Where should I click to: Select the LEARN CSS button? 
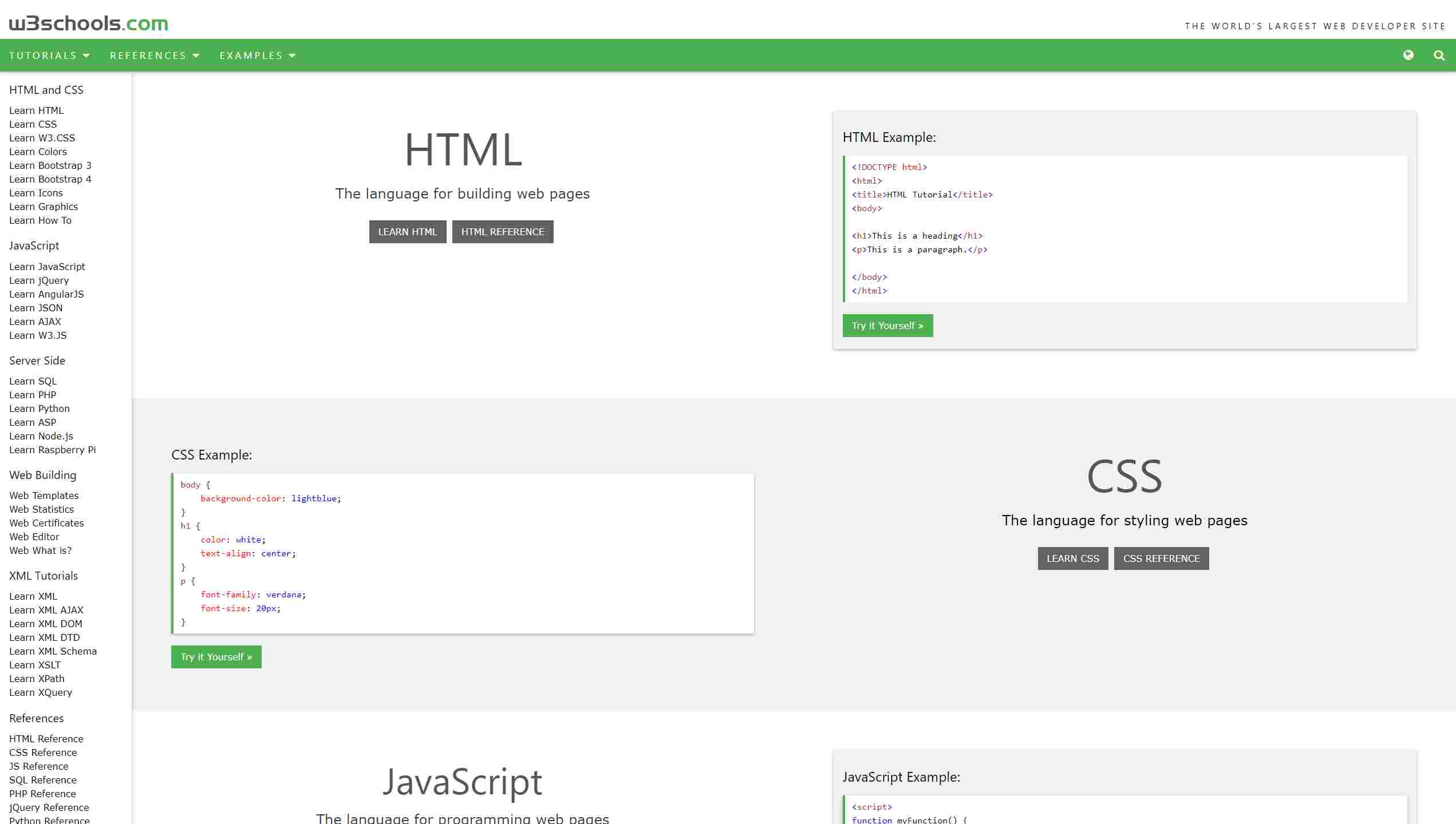1073,558
